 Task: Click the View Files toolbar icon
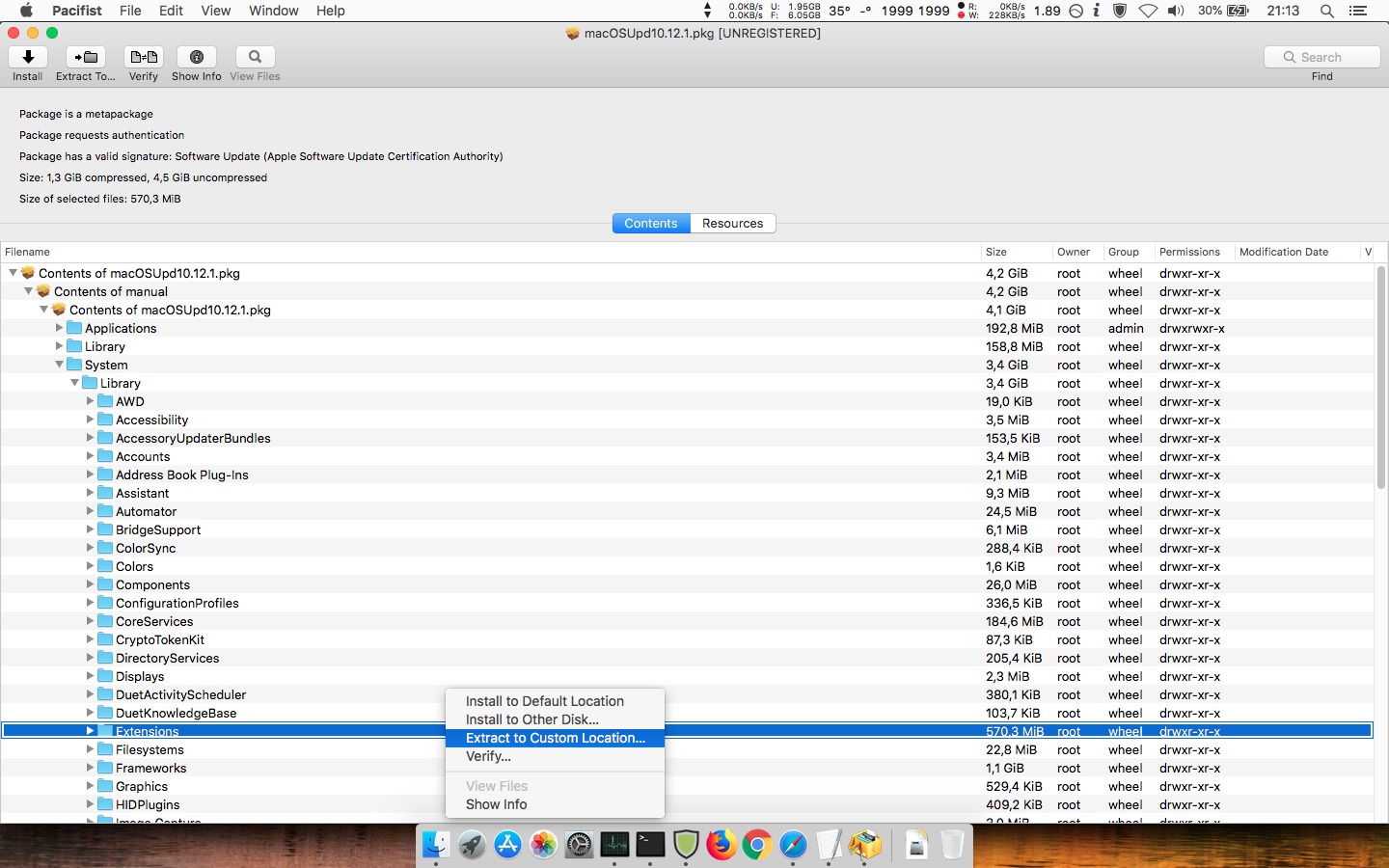[255, 57]
